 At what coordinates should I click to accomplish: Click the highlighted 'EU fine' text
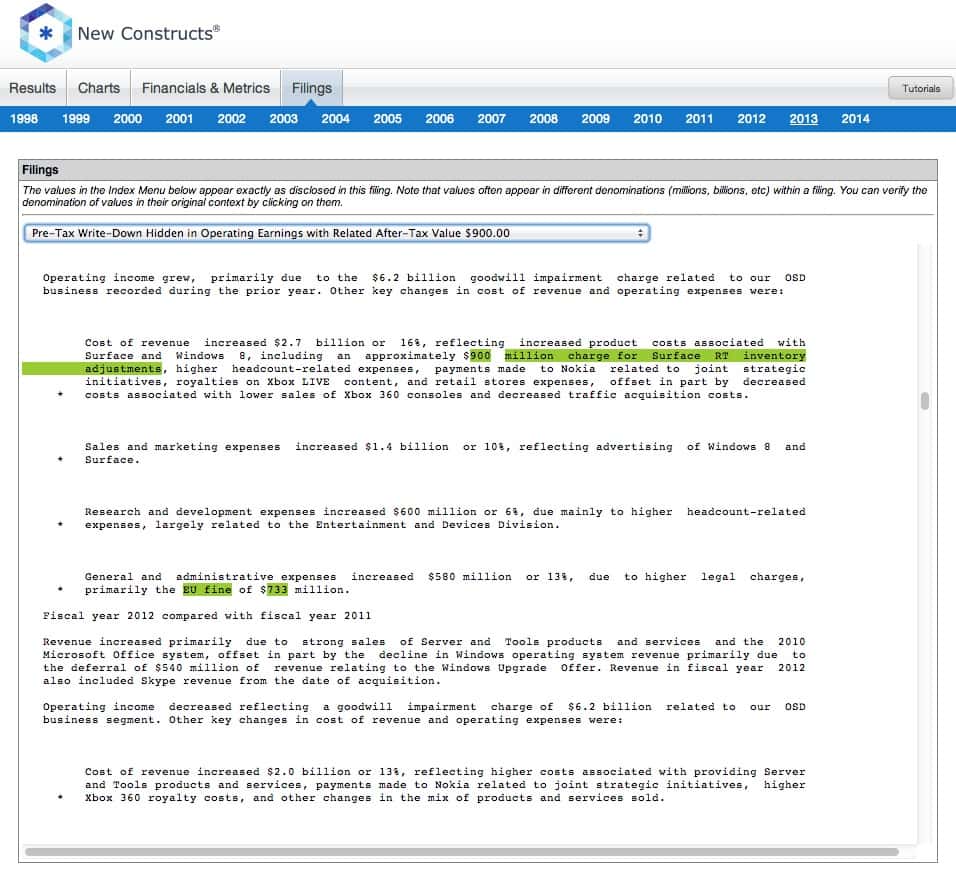207,590
